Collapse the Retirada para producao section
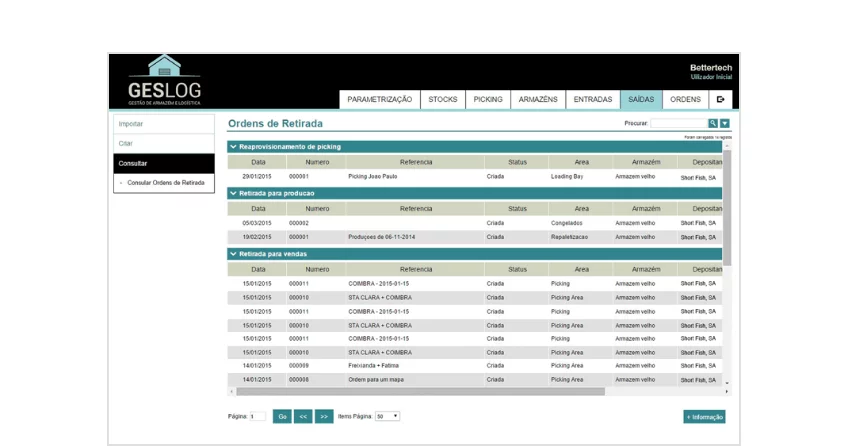848x446 pixels. [x=233, y=193]
